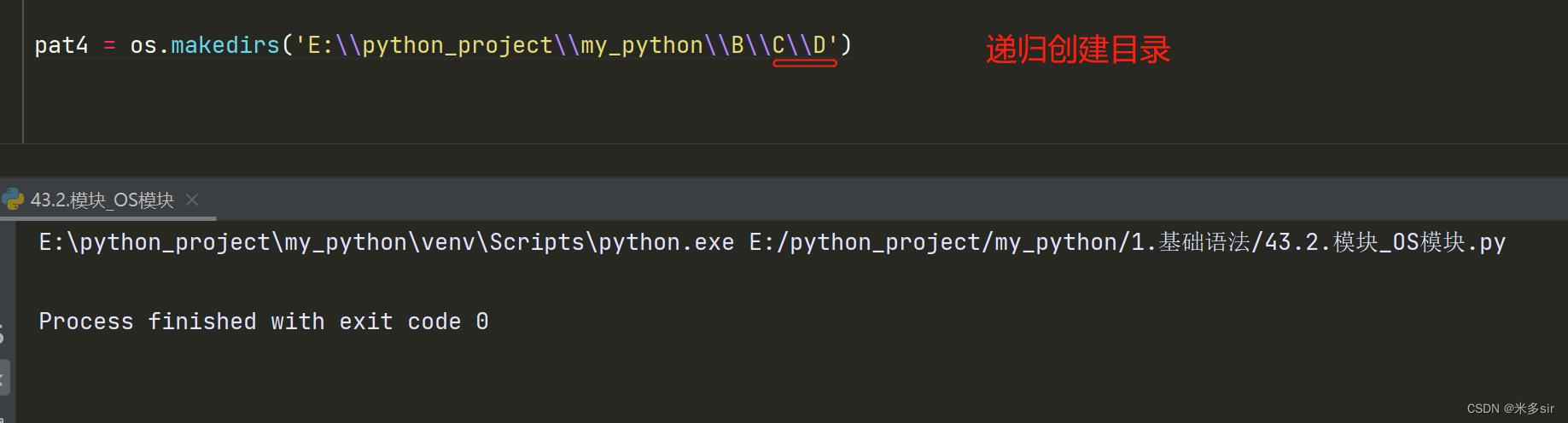Screen dimensions: 1568x423
Task: Click the python.exe interpreter path in console
Action: tap(386, 243)
